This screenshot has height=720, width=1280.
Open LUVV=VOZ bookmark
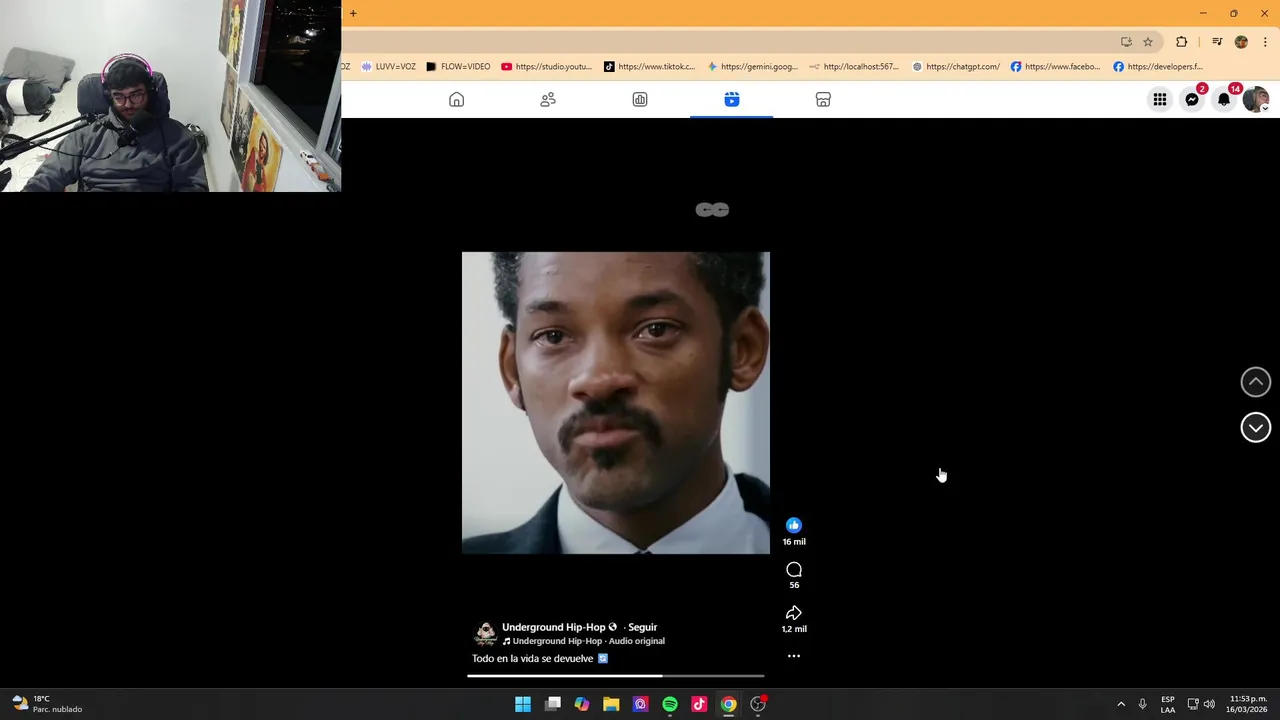point(389,66)
